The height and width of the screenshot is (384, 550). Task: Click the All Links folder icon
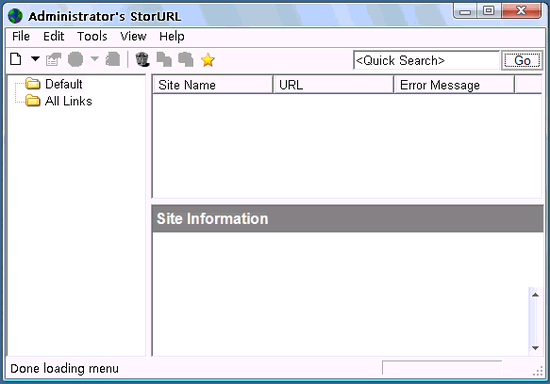(x=33, y=100)
